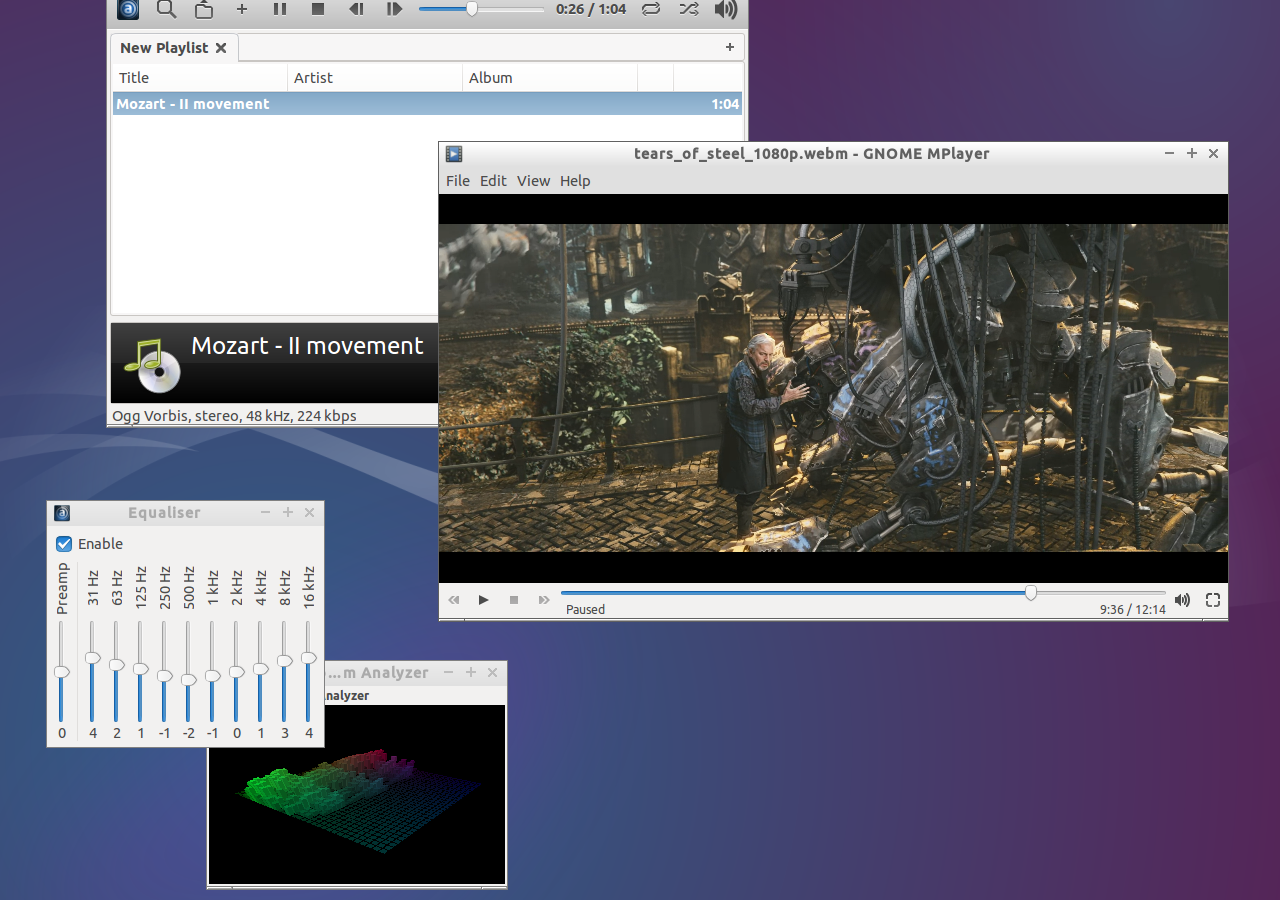Toggle shuffle mode in Audacious
Image resolution: width=1280 pixels, height=900 pixels.
(x=688, y=9)
